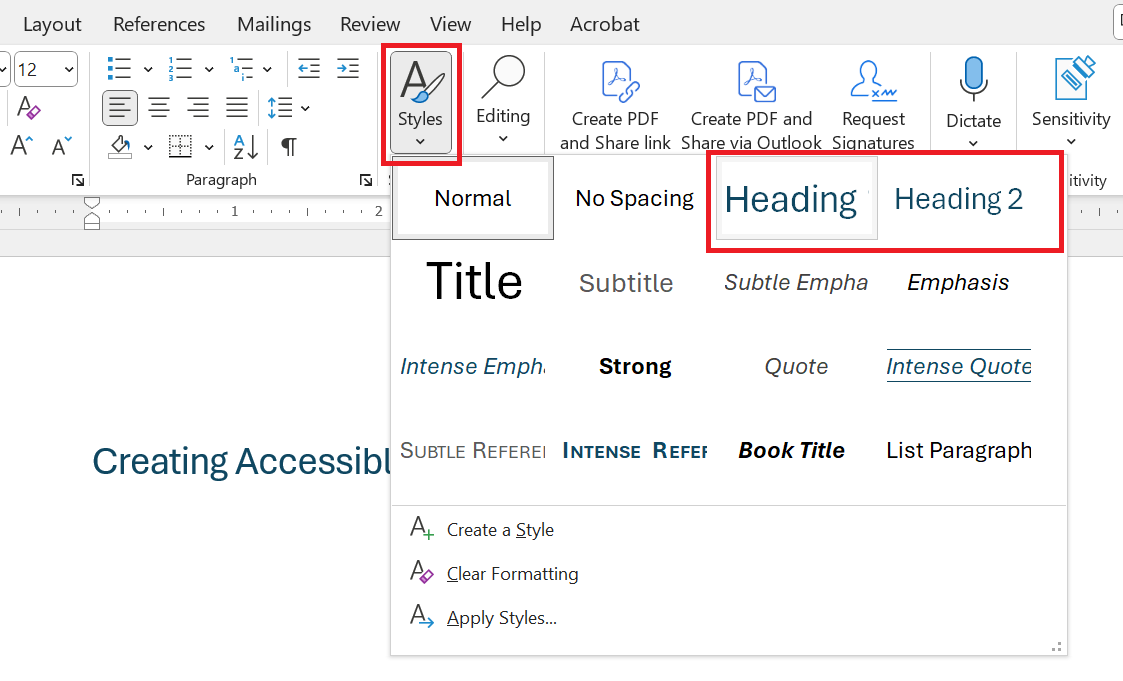Open the Layout tab
This screenshot has width=1123, height=681.
coord(52,24)
